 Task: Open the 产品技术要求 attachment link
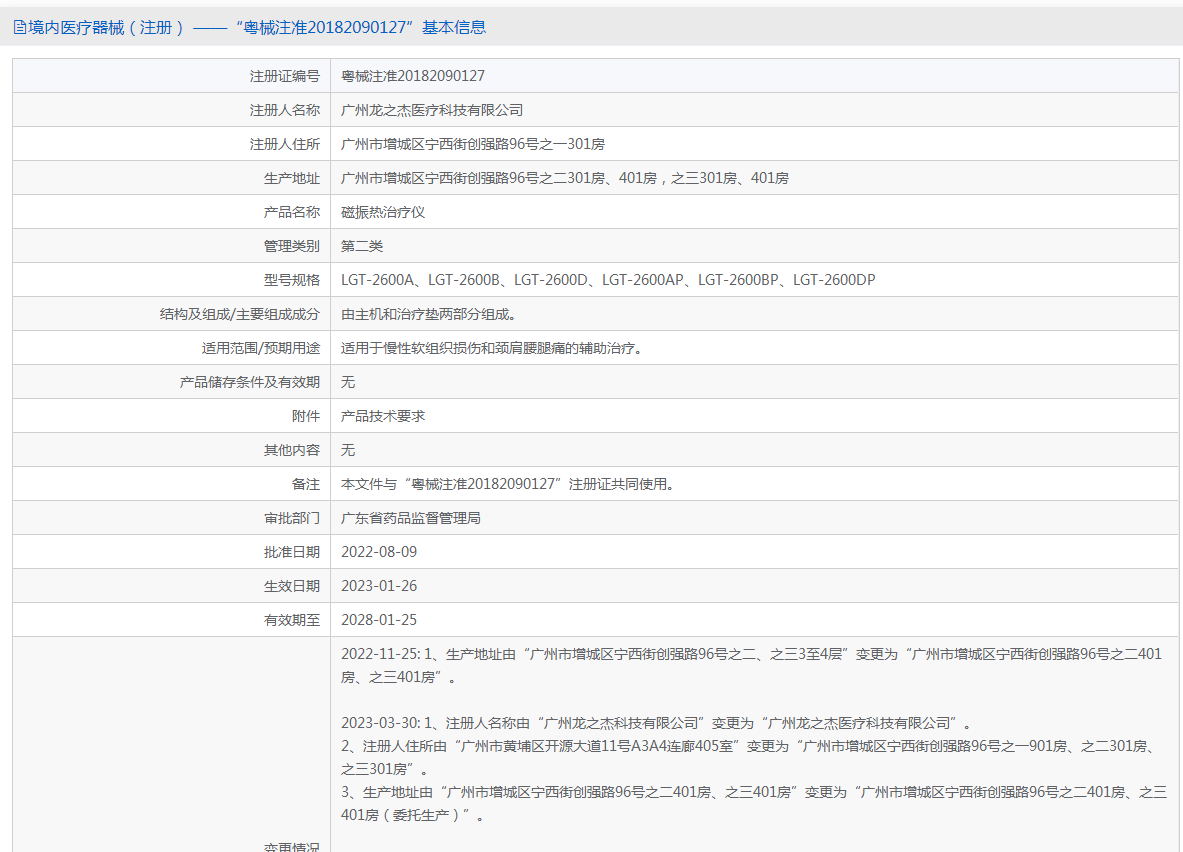pyautogui.click(x=383, y=416)
